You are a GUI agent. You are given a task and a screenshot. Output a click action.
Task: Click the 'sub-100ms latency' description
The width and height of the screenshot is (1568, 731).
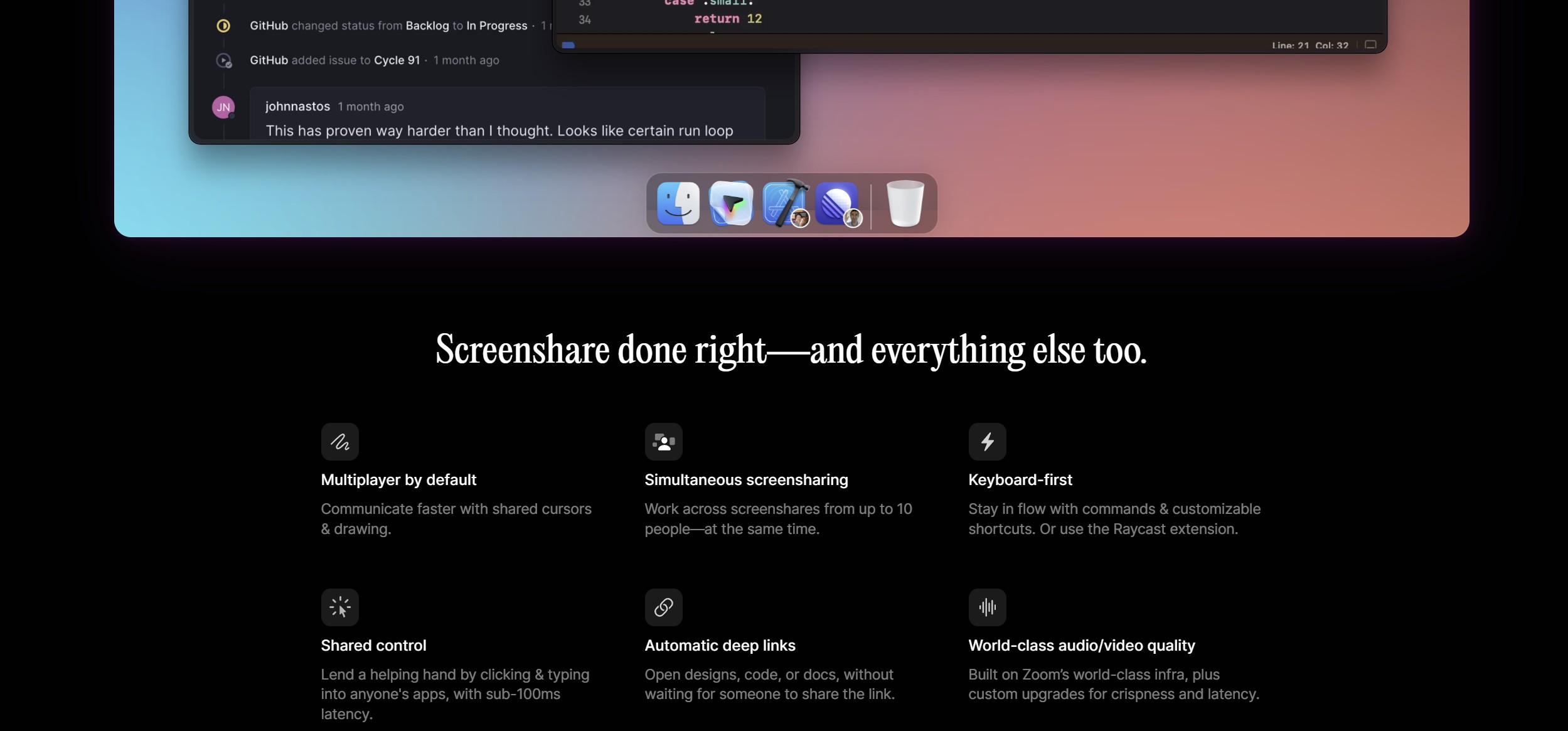coord(455,694)
